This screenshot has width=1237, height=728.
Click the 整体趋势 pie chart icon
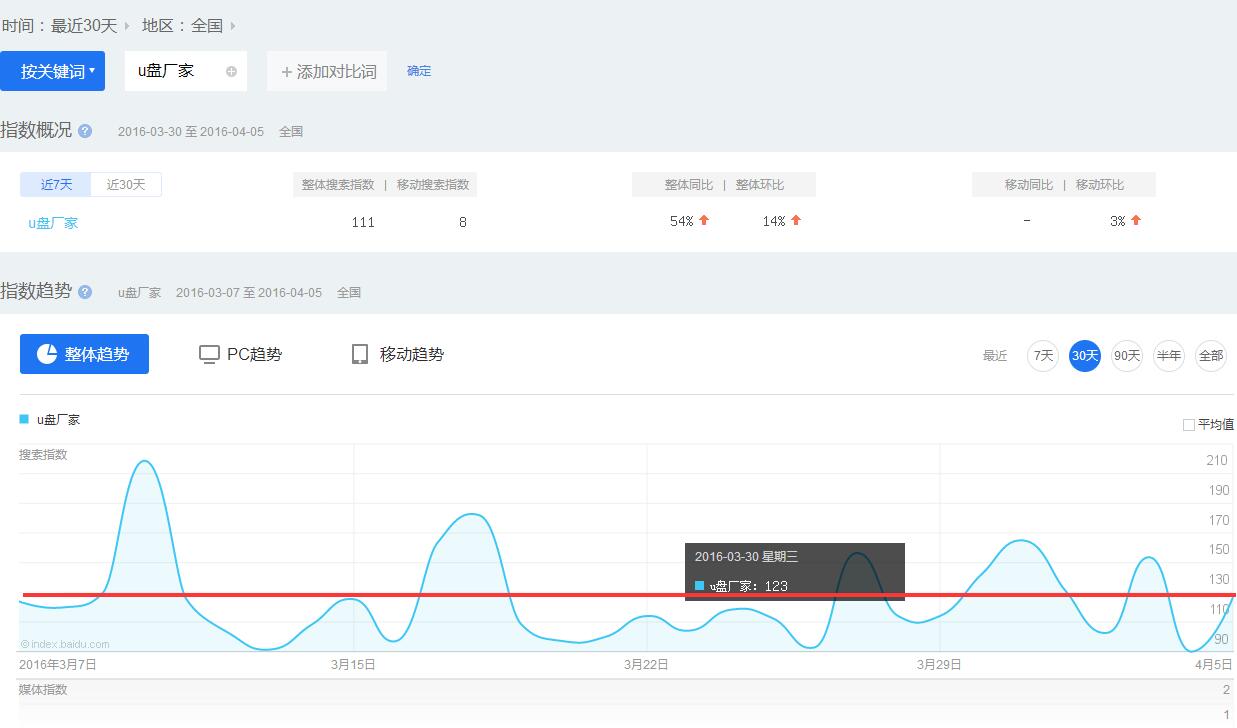pos(47,354)
